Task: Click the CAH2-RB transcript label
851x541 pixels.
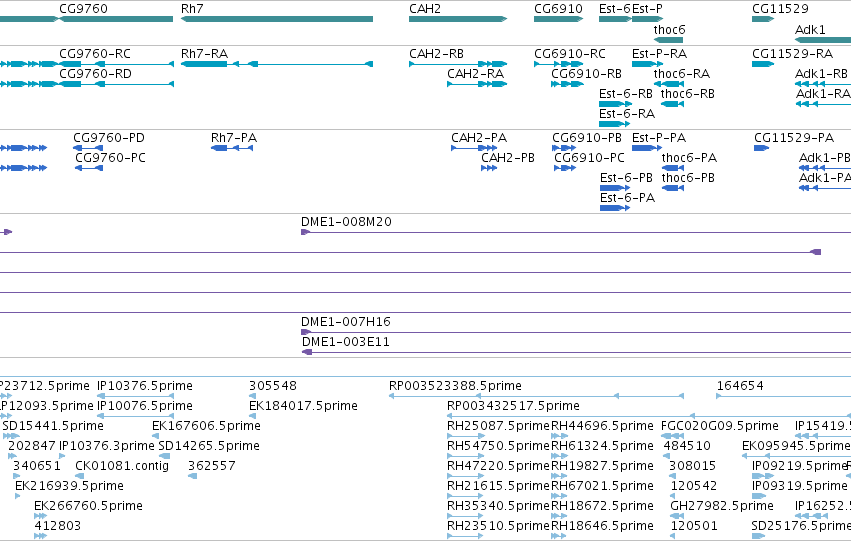Action: [436, 54]
